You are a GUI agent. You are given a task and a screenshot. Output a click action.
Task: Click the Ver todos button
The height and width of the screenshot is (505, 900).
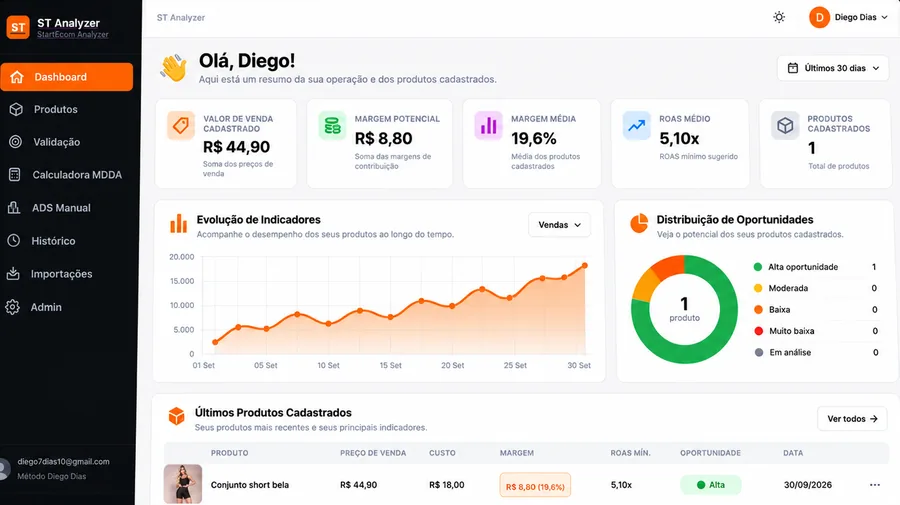click(x=852, y=419)
